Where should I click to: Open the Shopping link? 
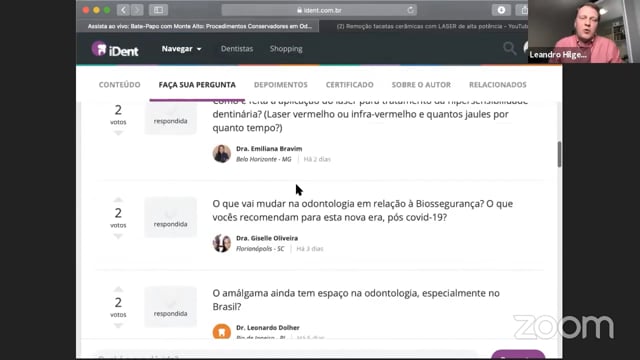click(x=286, y=49)
